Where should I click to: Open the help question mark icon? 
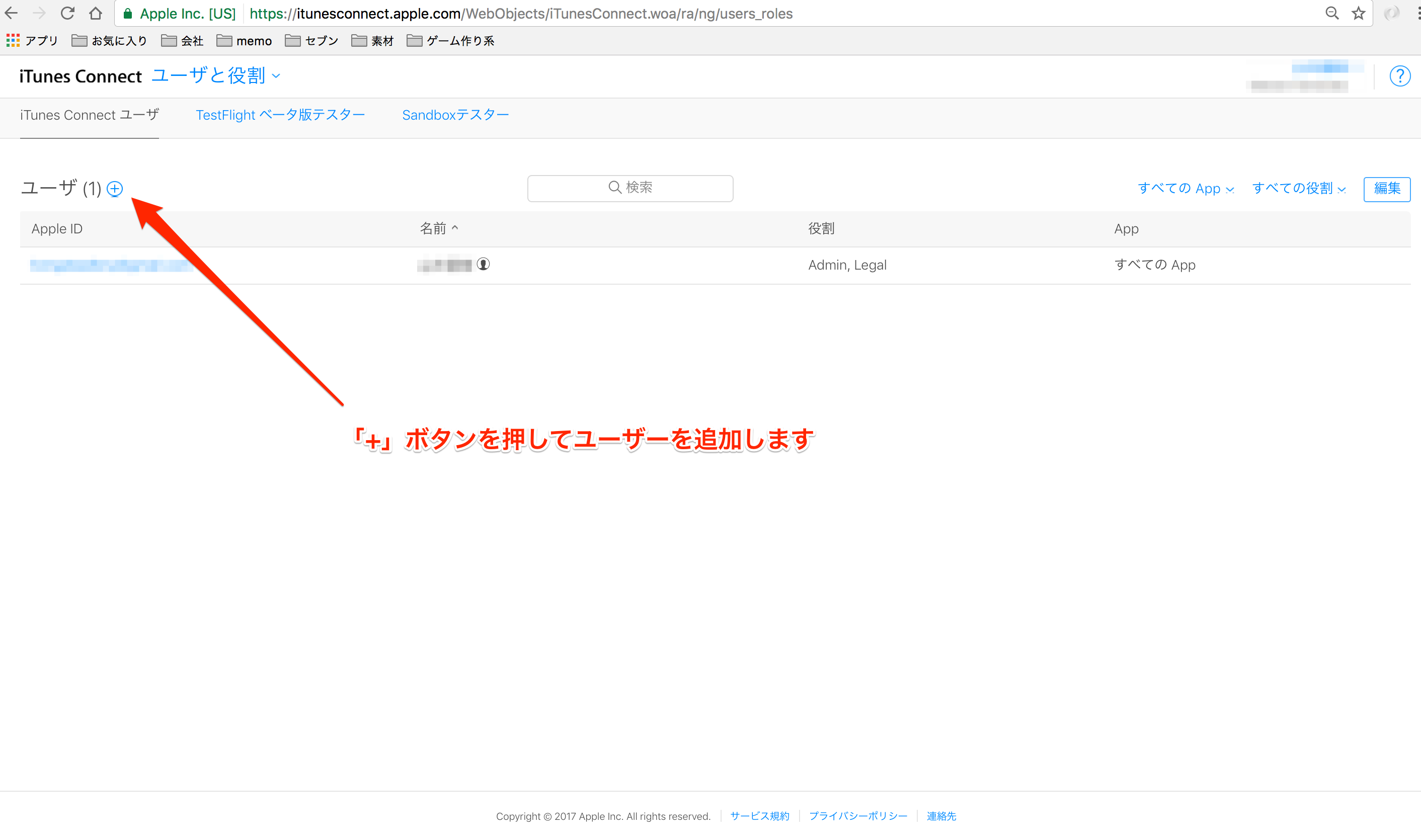1399,76
